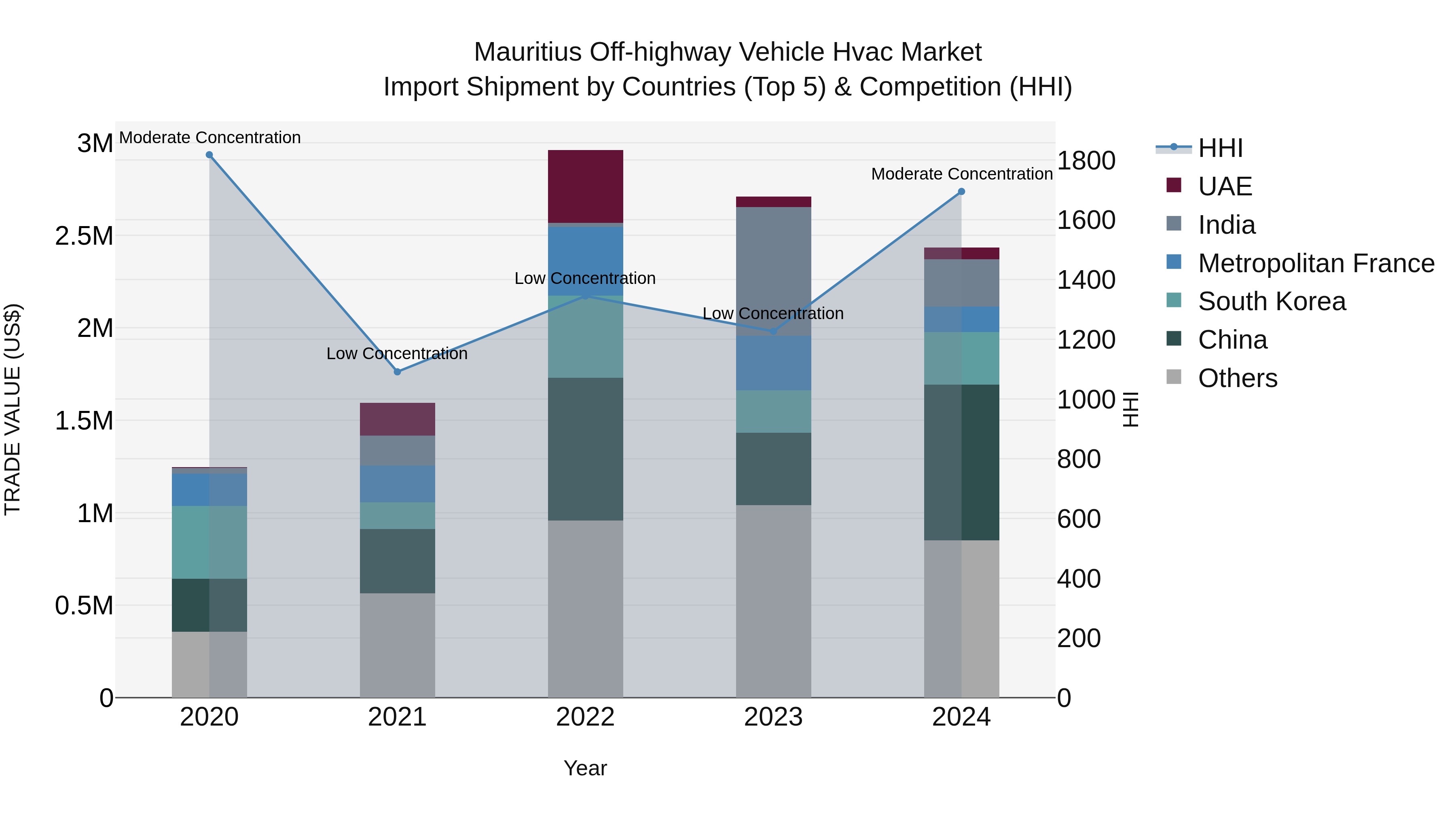Click the 2020 HHI data point

[209, 155]
